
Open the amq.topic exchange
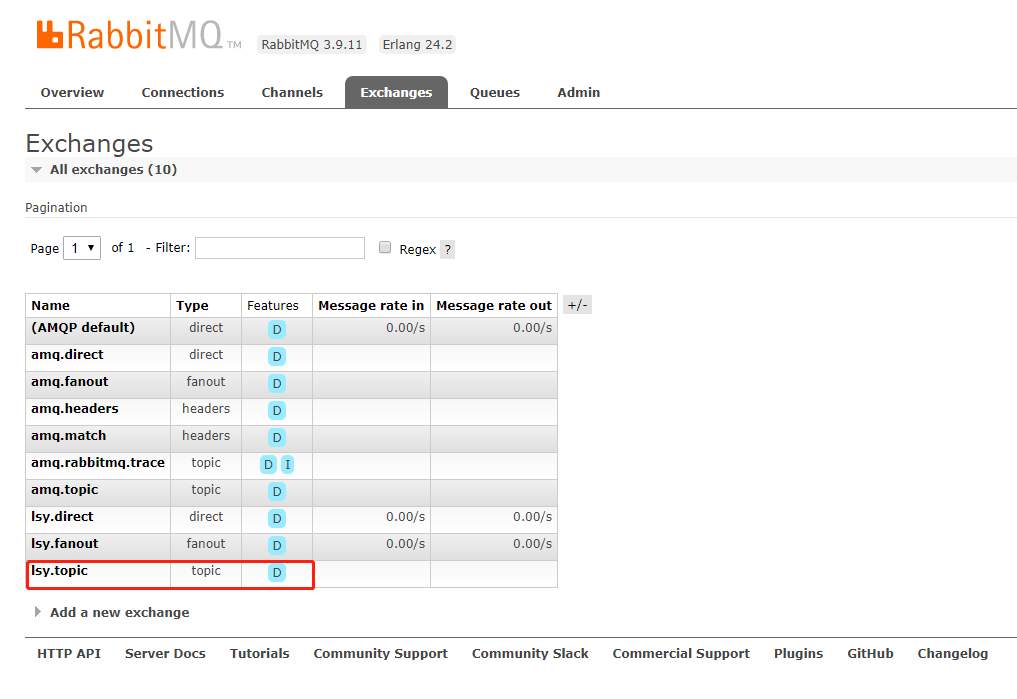[x=64, y=490]
